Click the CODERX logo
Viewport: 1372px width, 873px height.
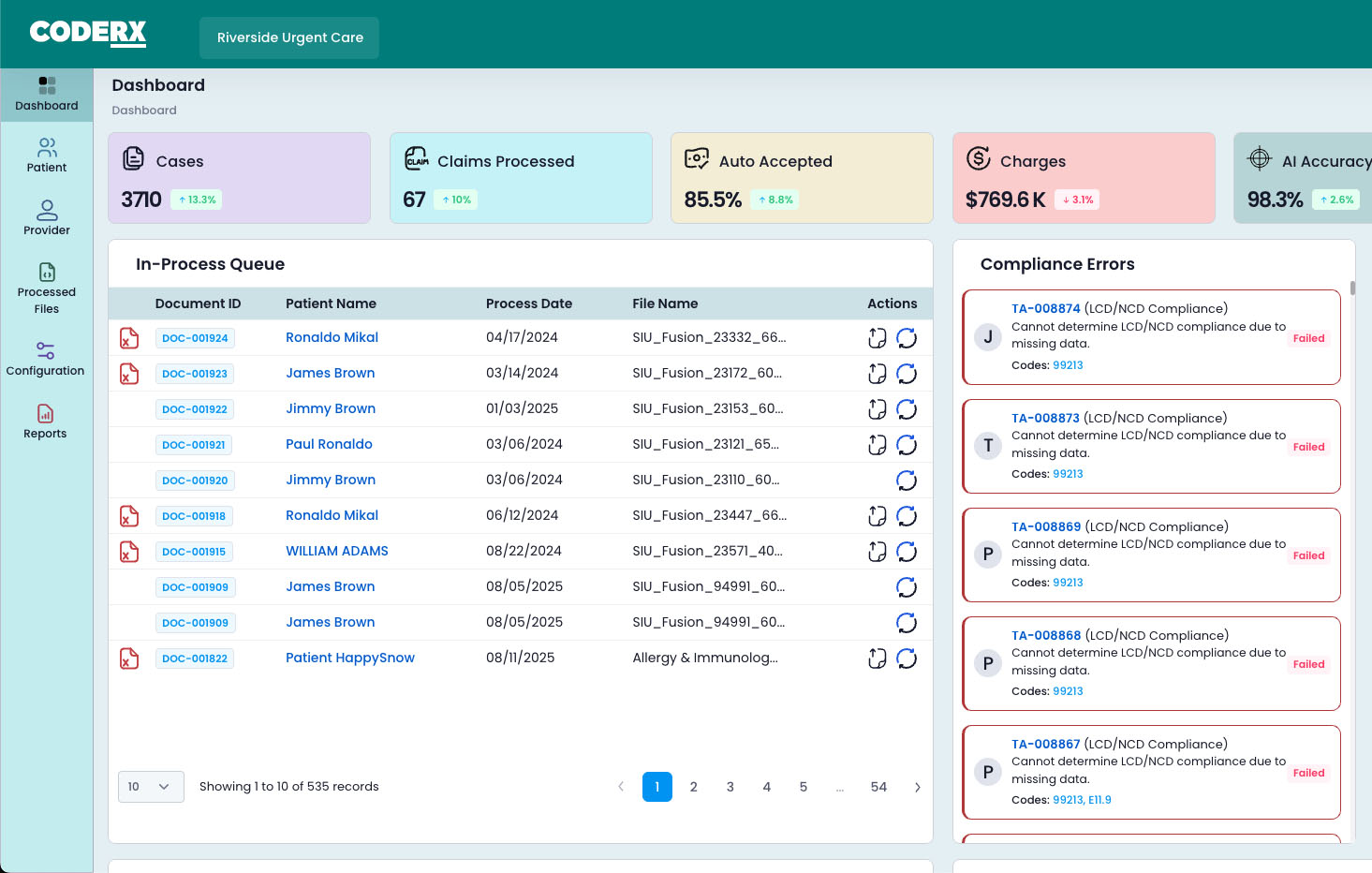(88, 33)
